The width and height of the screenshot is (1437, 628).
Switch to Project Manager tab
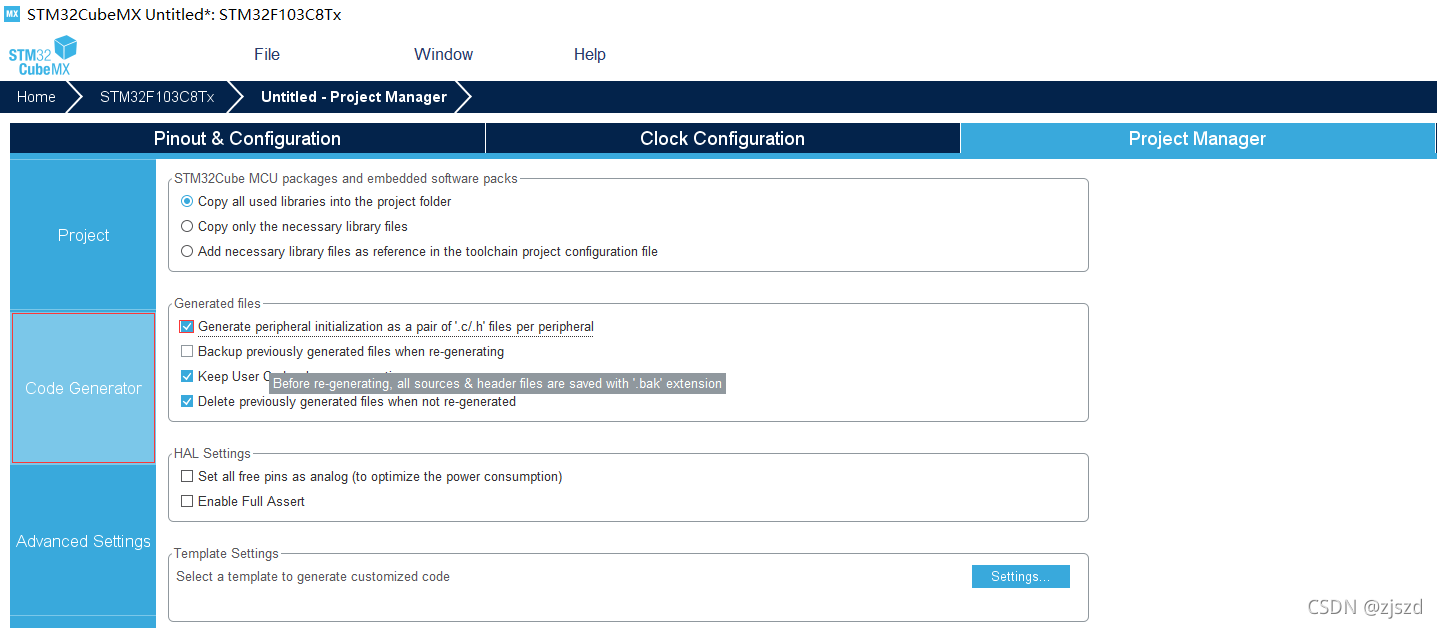click(x=1197, y=139)
